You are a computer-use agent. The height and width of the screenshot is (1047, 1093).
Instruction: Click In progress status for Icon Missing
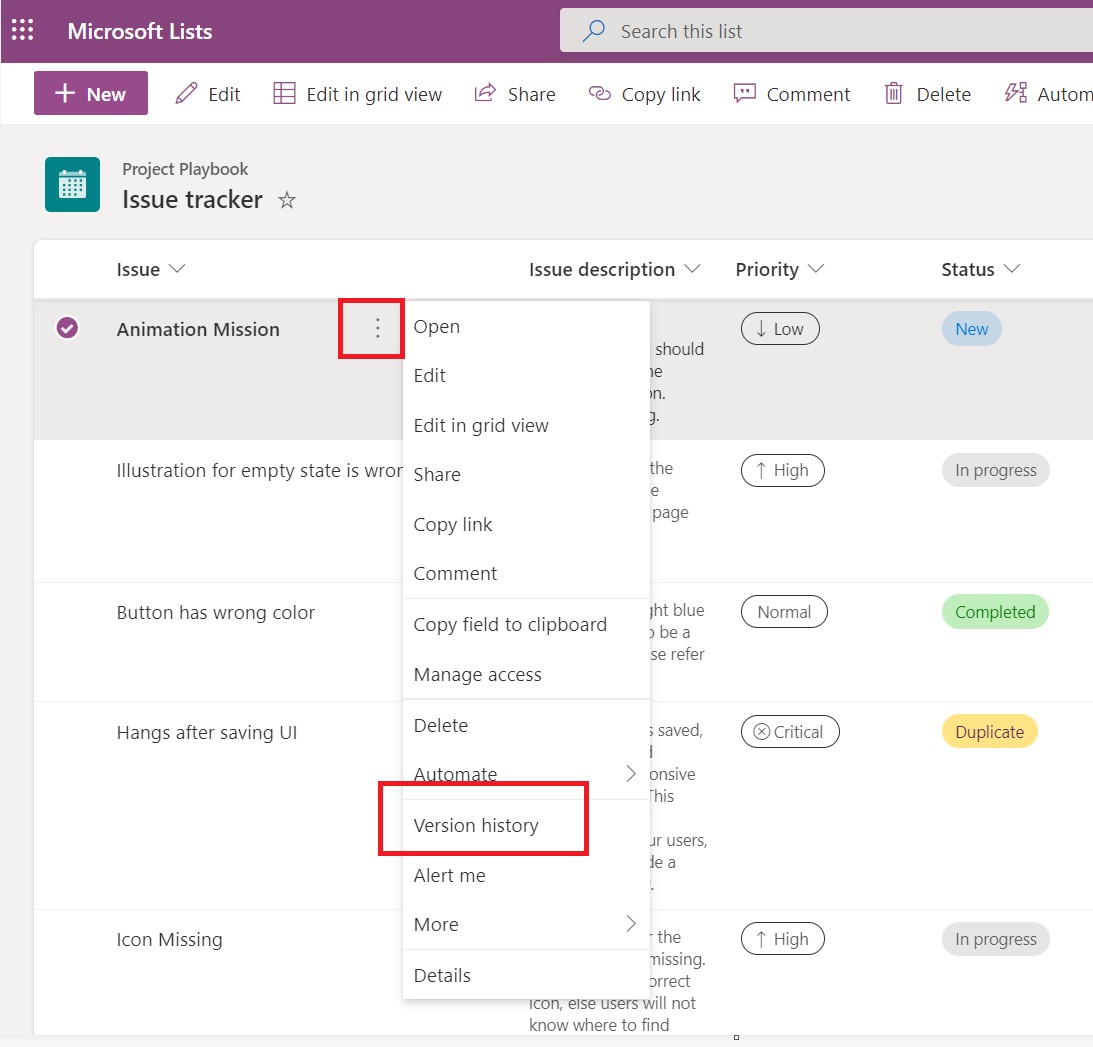995,939
